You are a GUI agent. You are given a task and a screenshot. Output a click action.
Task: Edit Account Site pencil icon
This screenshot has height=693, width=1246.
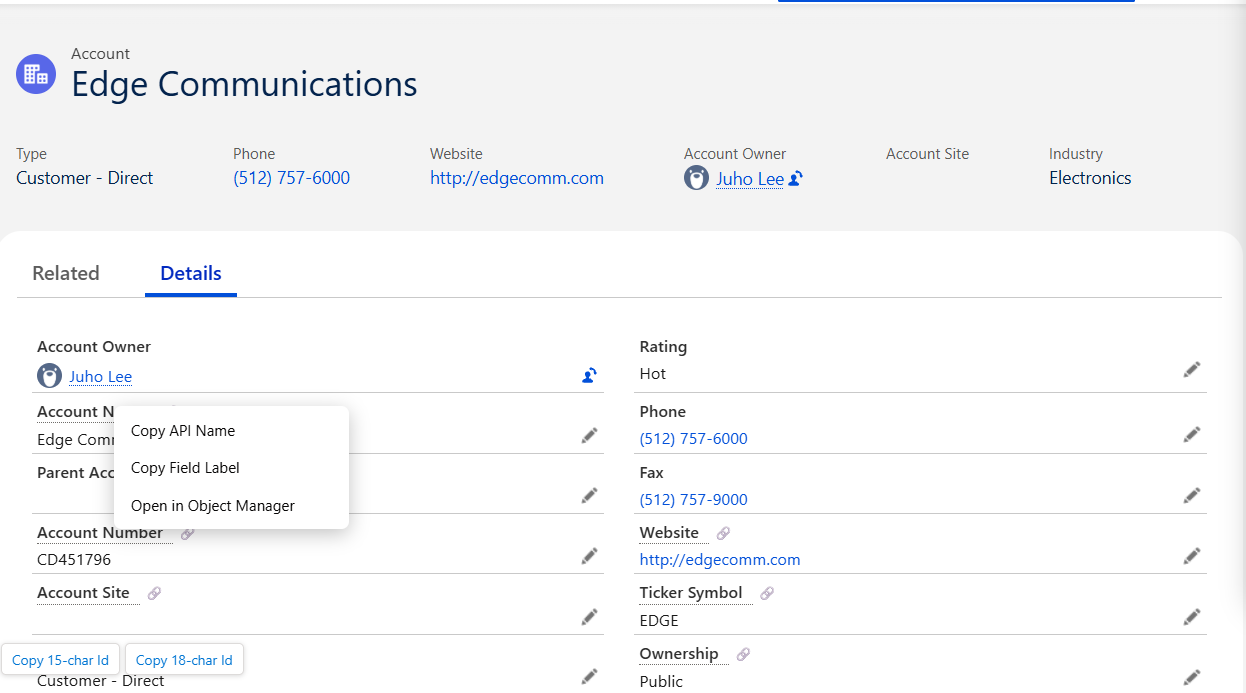click(590, 617)
